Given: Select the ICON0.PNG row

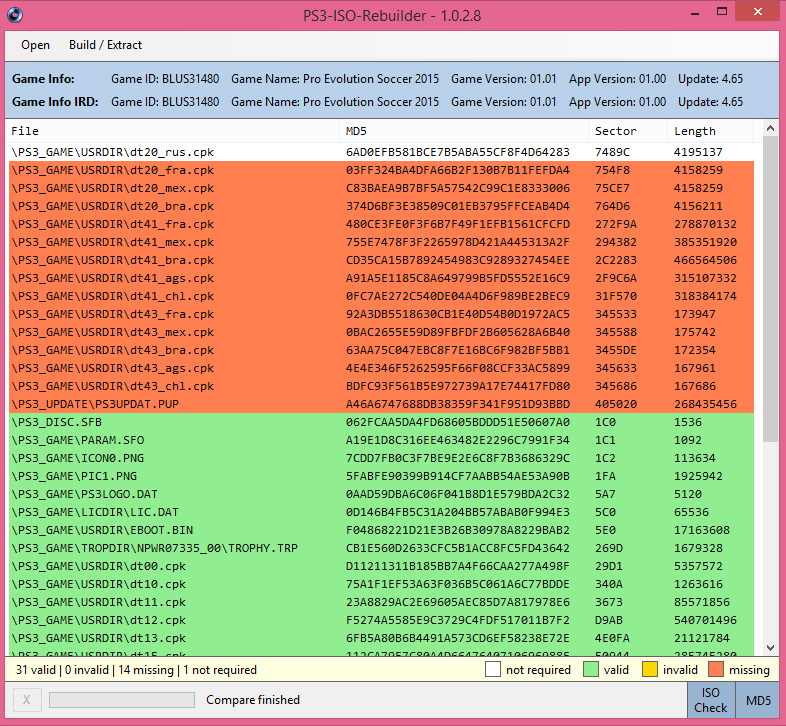Looking at the screenshot, I should tap(381, 458).
